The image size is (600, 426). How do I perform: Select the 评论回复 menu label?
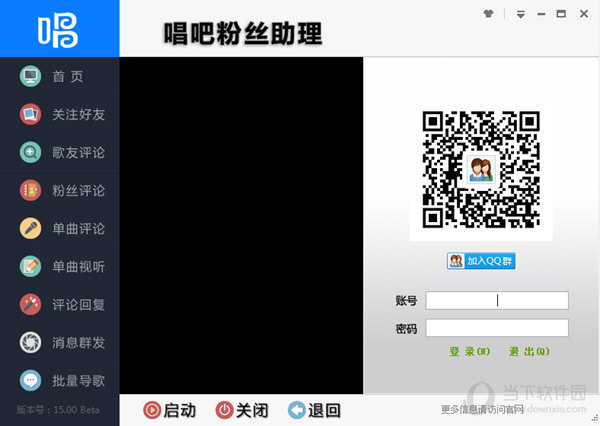pos(78,305)
